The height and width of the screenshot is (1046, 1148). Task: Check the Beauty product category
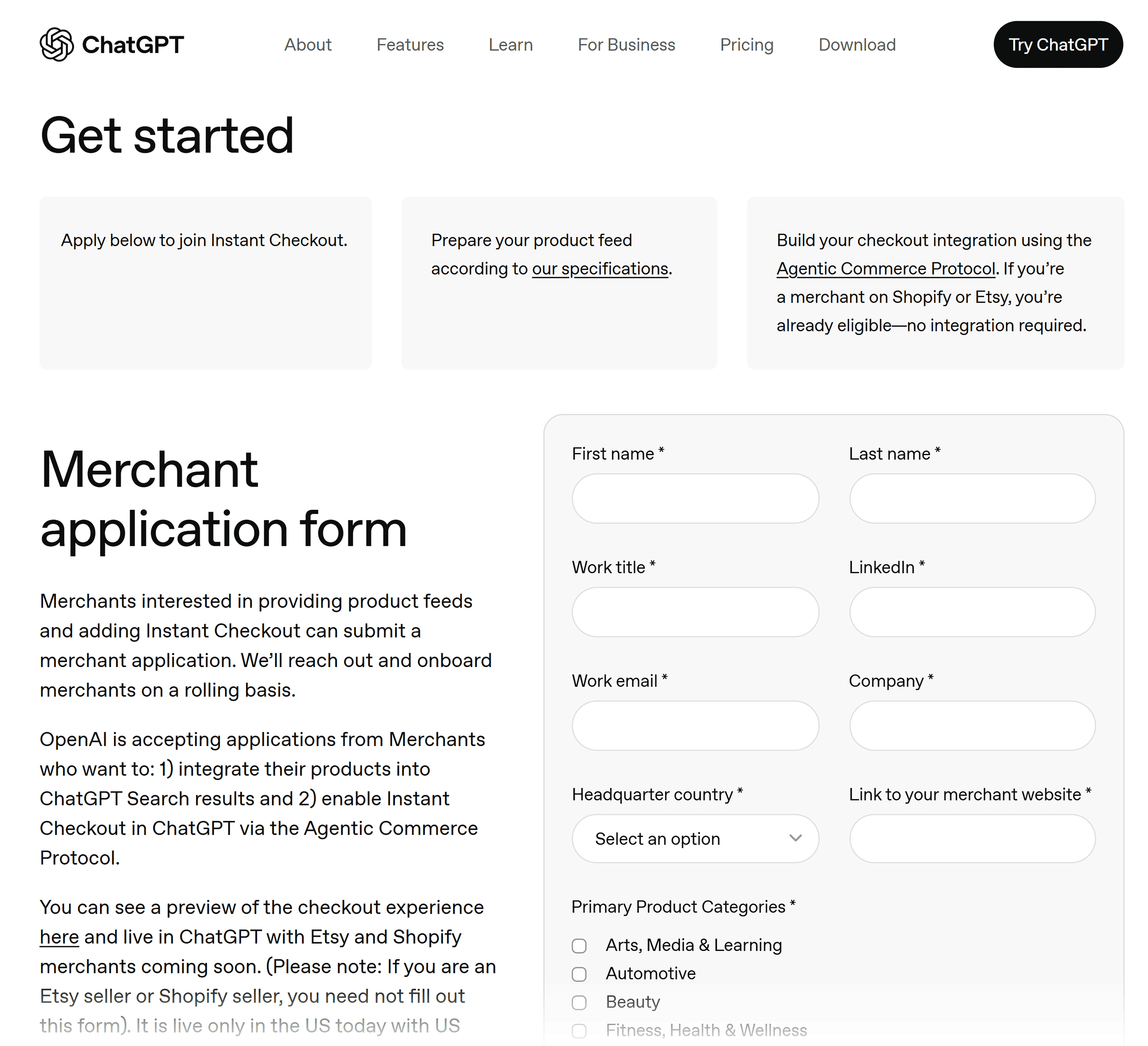(579, 1003)
